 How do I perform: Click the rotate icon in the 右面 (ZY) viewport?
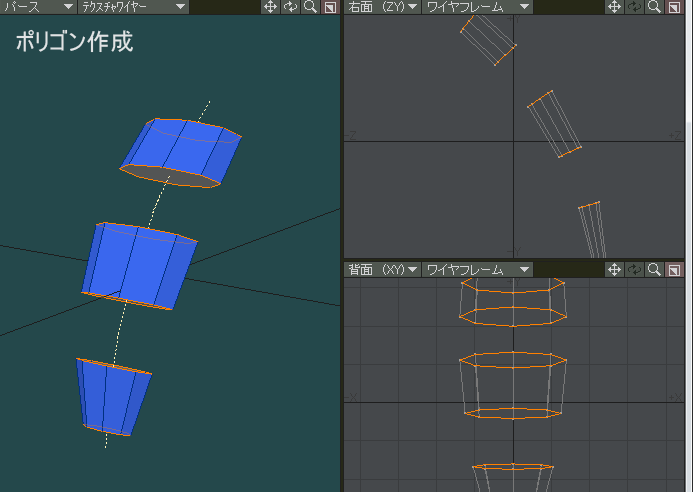coord(634,7)
